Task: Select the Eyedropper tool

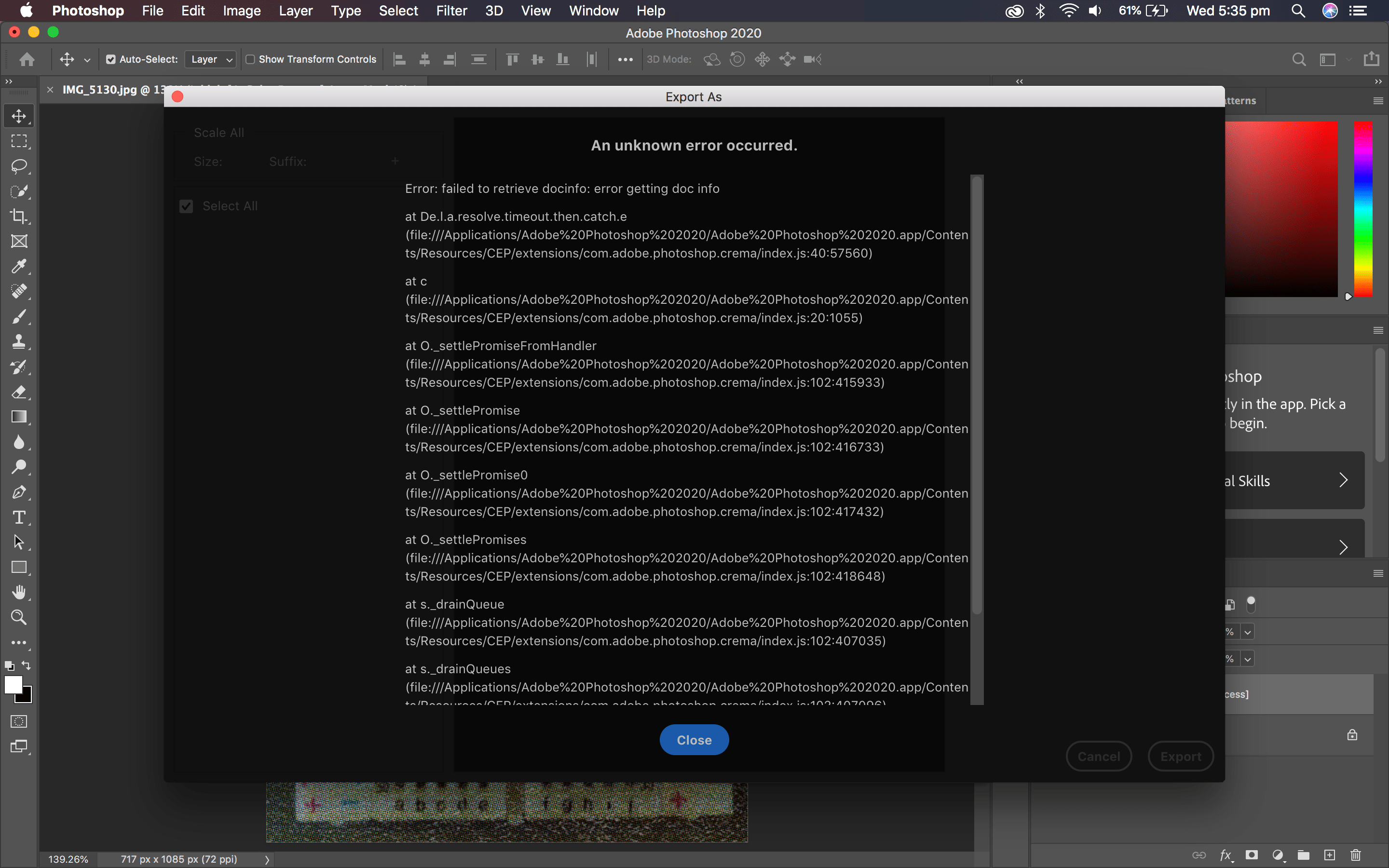Action: pyautogui.click(x=19, y=266)
